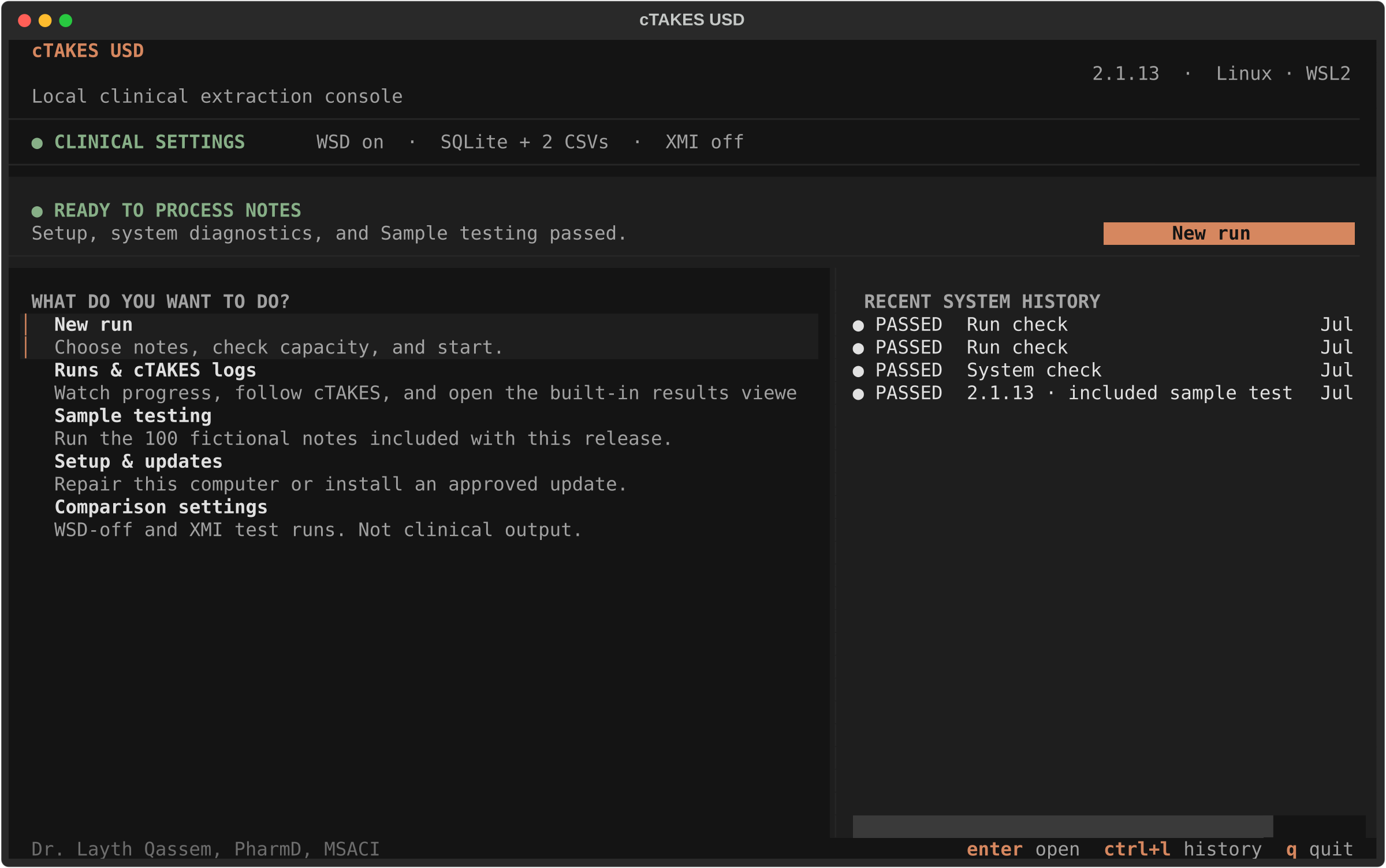Click the SQLite + 2 CSVs output setting

[524, 142]
